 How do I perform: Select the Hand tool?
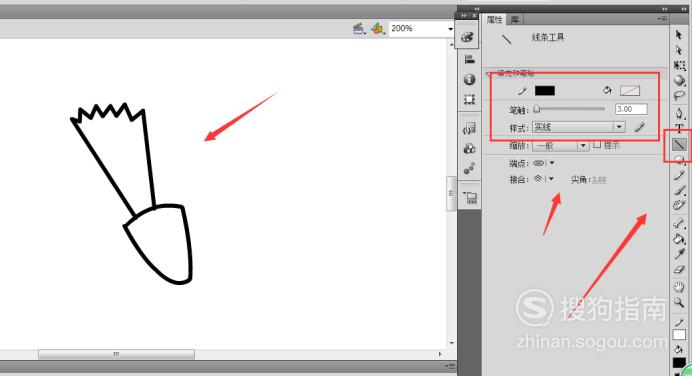(x=679, y=286)
